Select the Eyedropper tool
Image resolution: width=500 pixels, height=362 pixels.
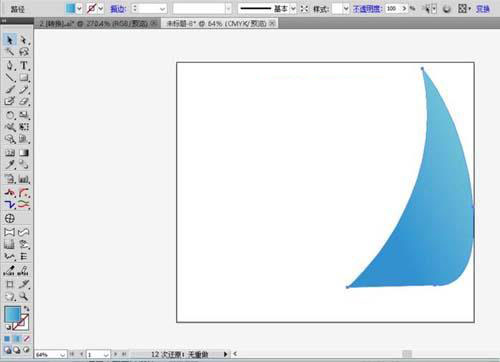[10, 164]
